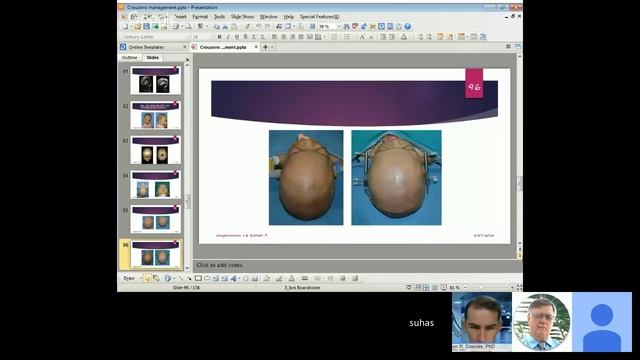Open the Tools menu
This screenshot has width=640, height=360.
(x=220, y=17)
